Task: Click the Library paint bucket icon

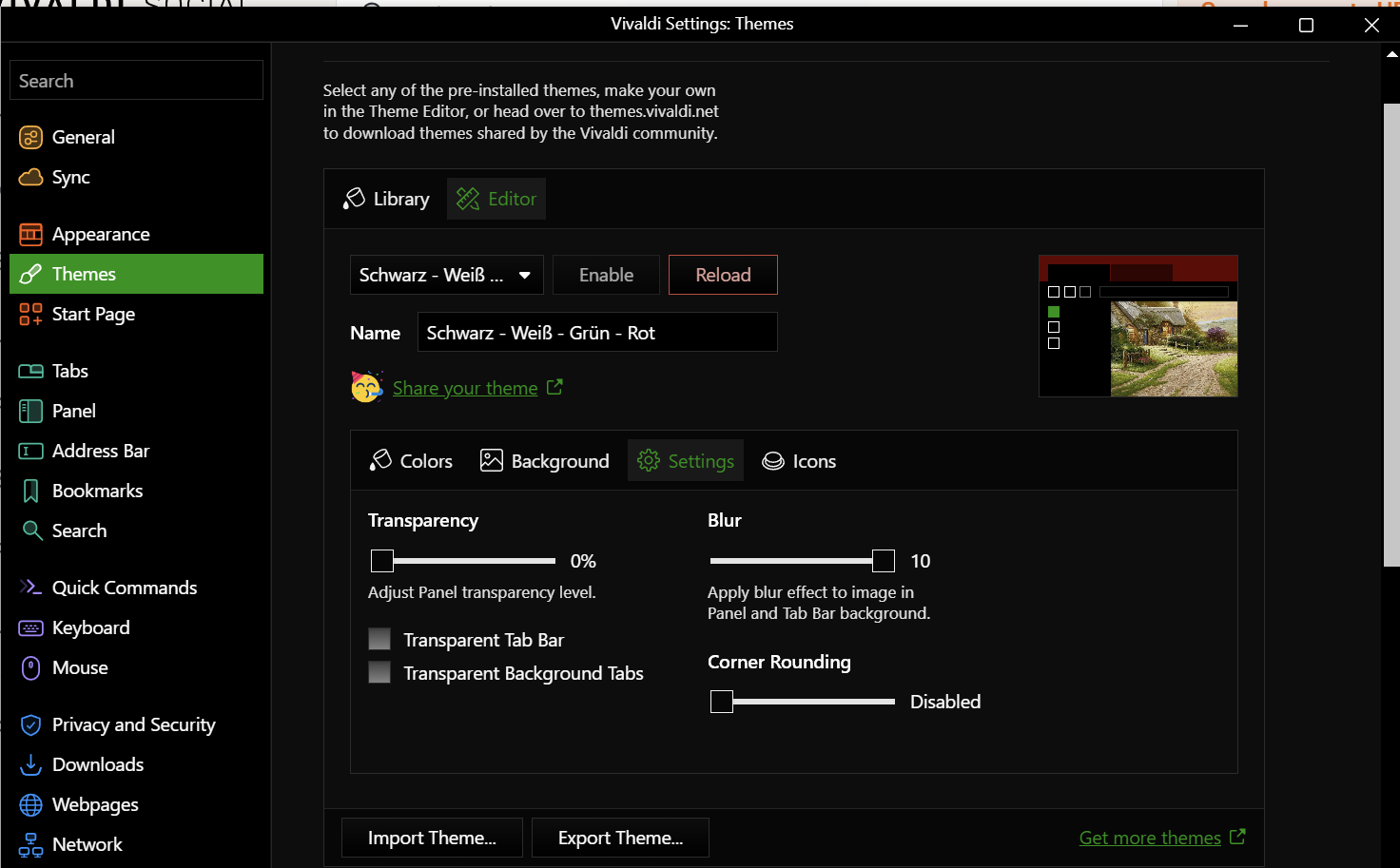Action: [354, 198]
